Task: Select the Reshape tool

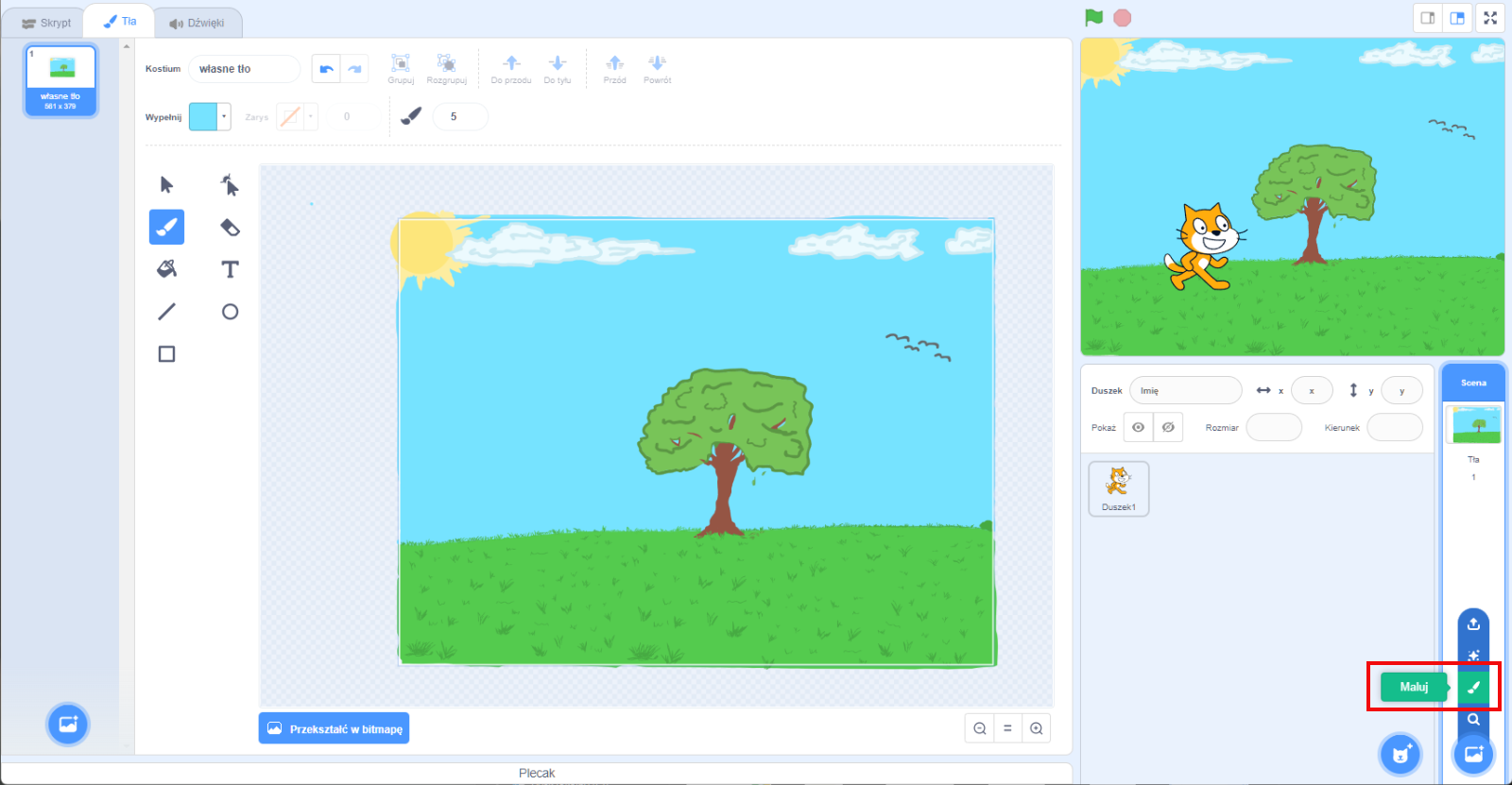Action: (230, 184)
